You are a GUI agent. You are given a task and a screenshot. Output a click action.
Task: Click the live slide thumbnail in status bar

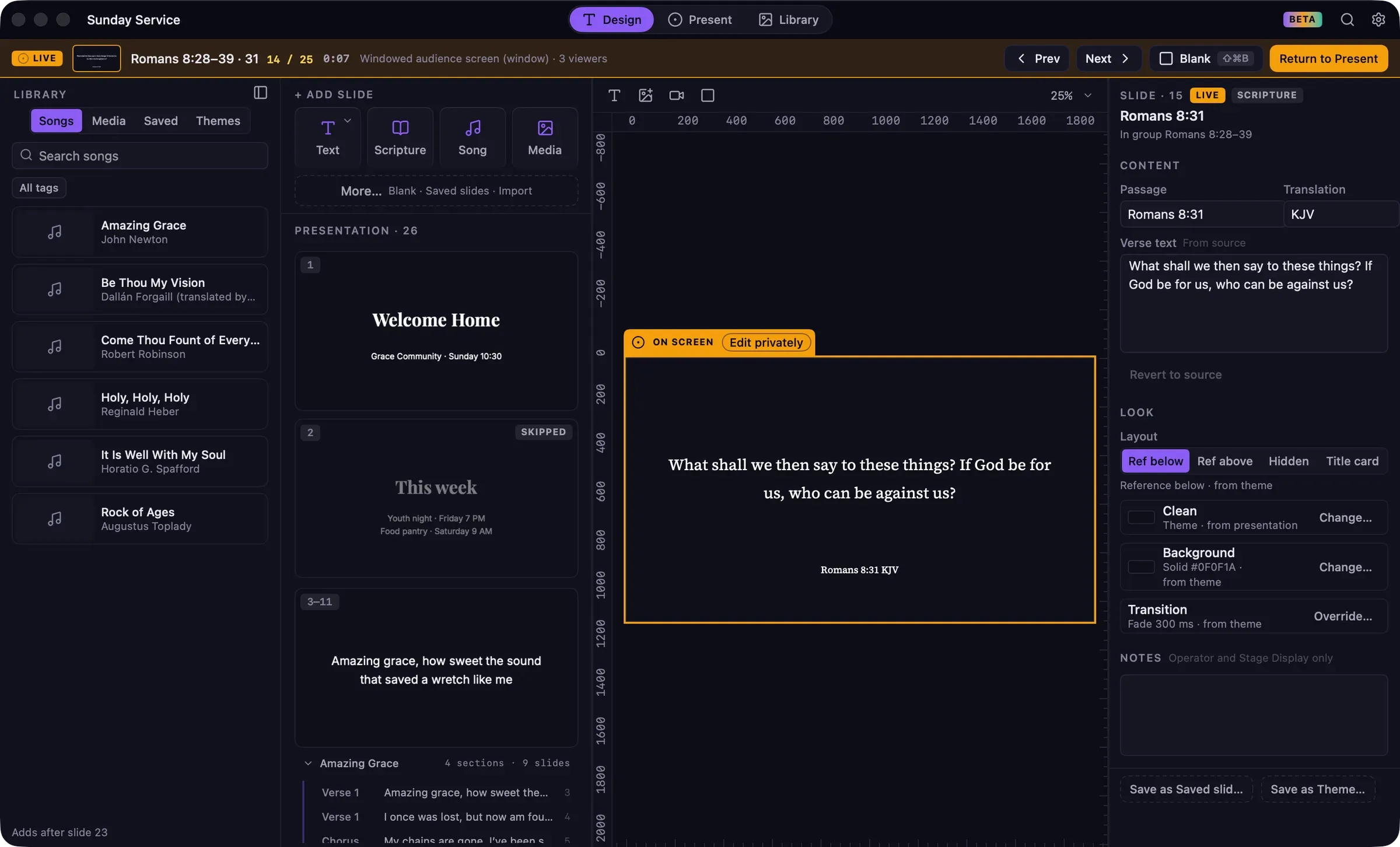(x=97, y=58)
